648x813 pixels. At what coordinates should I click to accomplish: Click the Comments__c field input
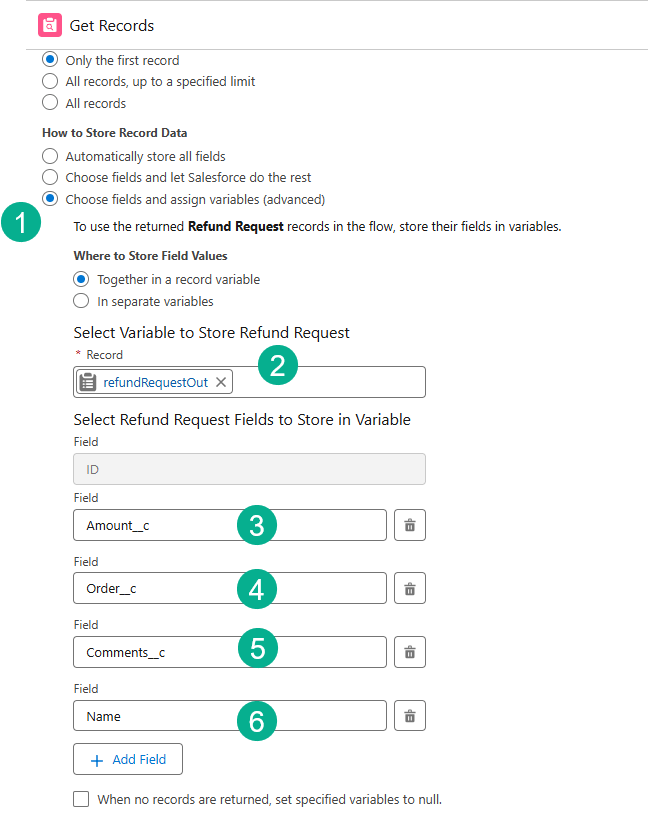(160, 652)
